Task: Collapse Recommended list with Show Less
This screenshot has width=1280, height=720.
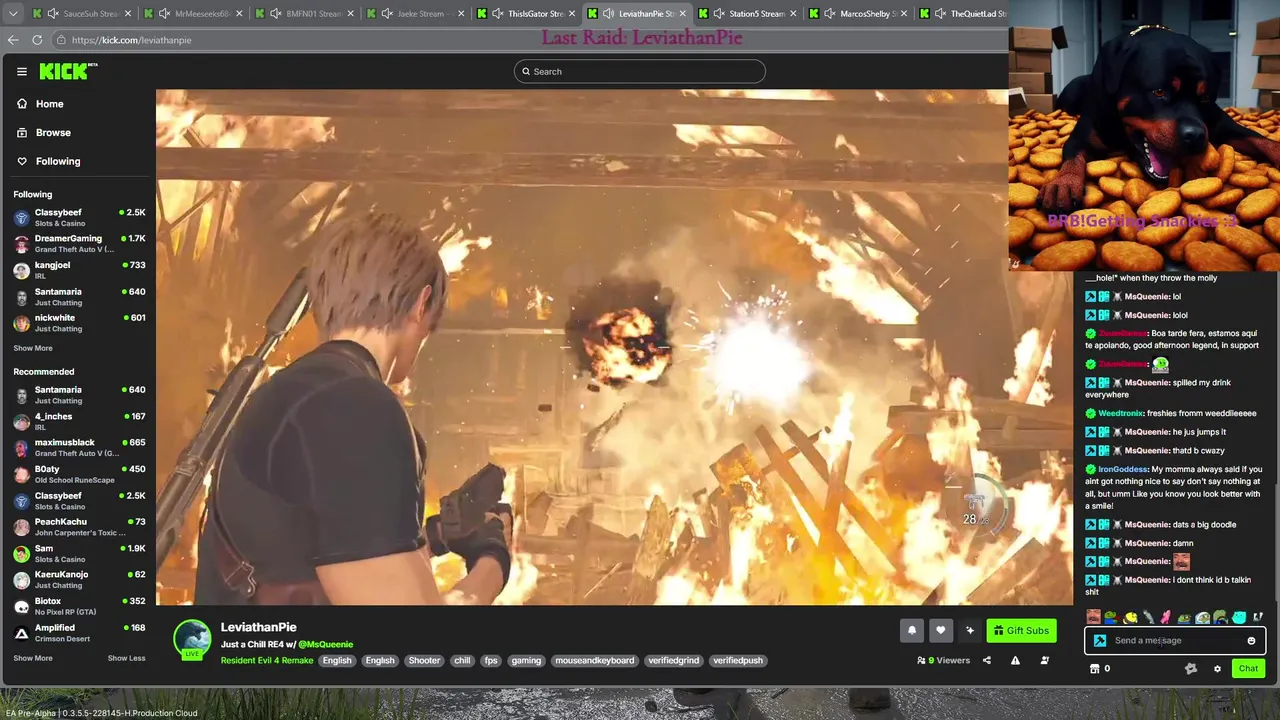Action: 126,658
